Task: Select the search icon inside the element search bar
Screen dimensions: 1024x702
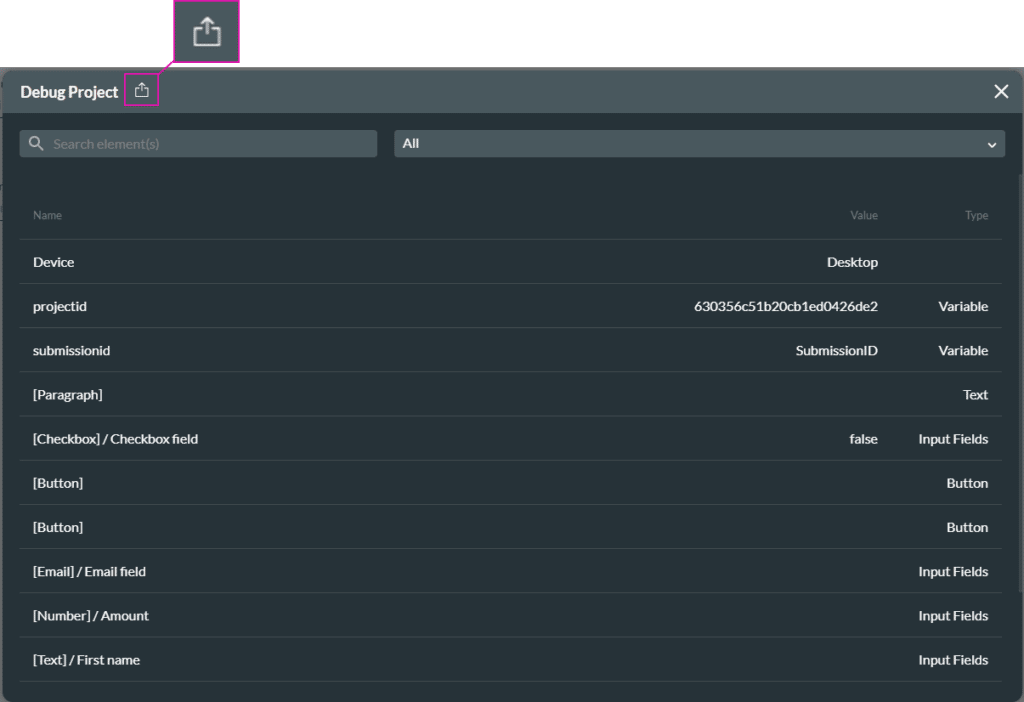Action: 35,143
